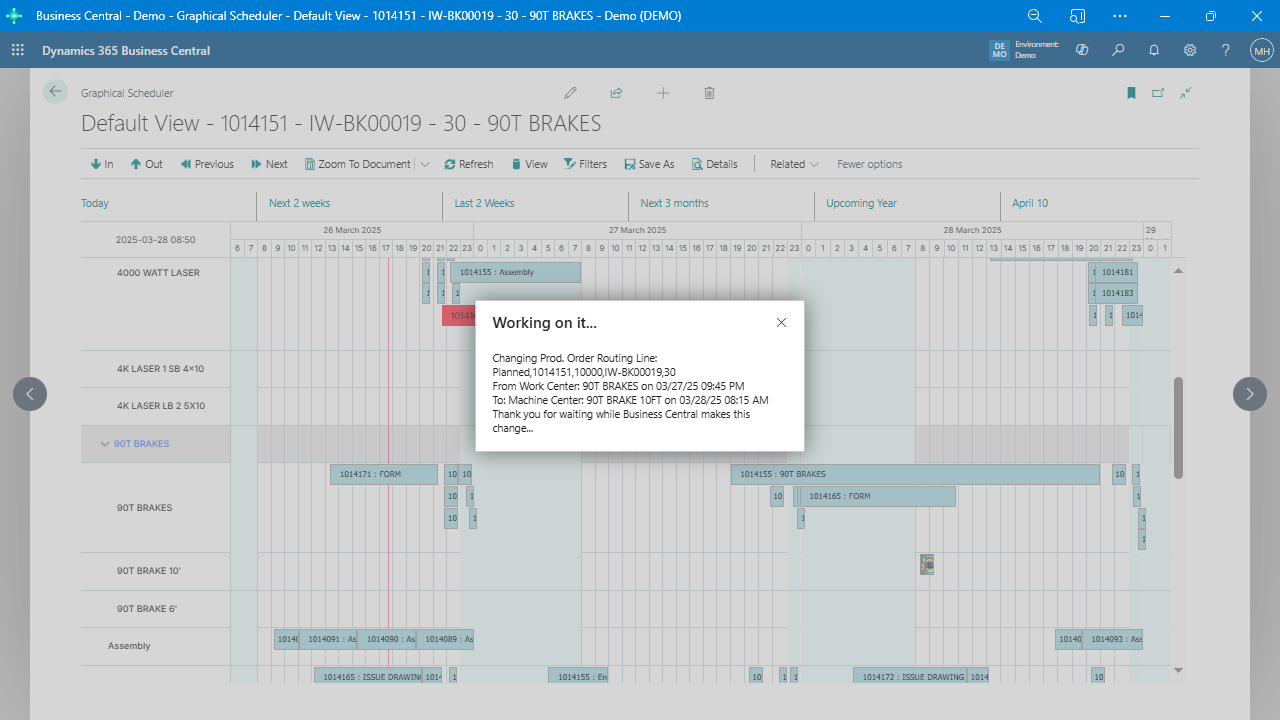Viewport: 1280px width, 720px height.
Task: Click the trash delete icon
Action: [x=709, y=93]
